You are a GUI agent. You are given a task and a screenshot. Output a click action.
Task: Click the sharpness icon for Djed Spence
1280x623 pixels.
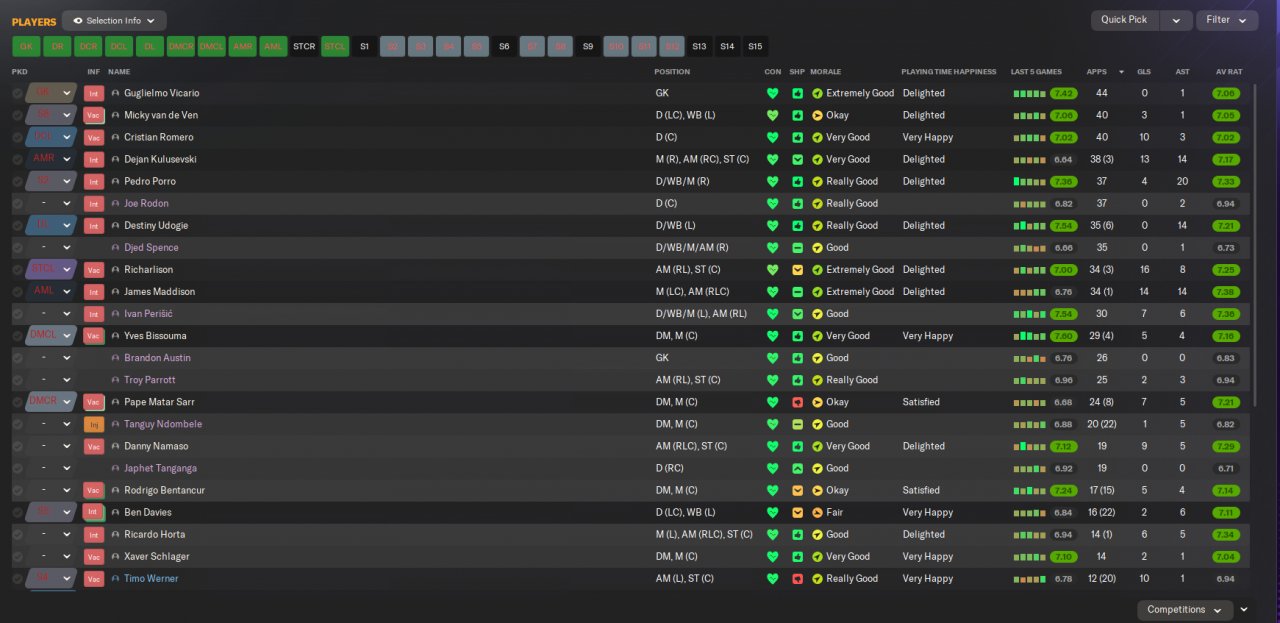click(x=797, y=247)
